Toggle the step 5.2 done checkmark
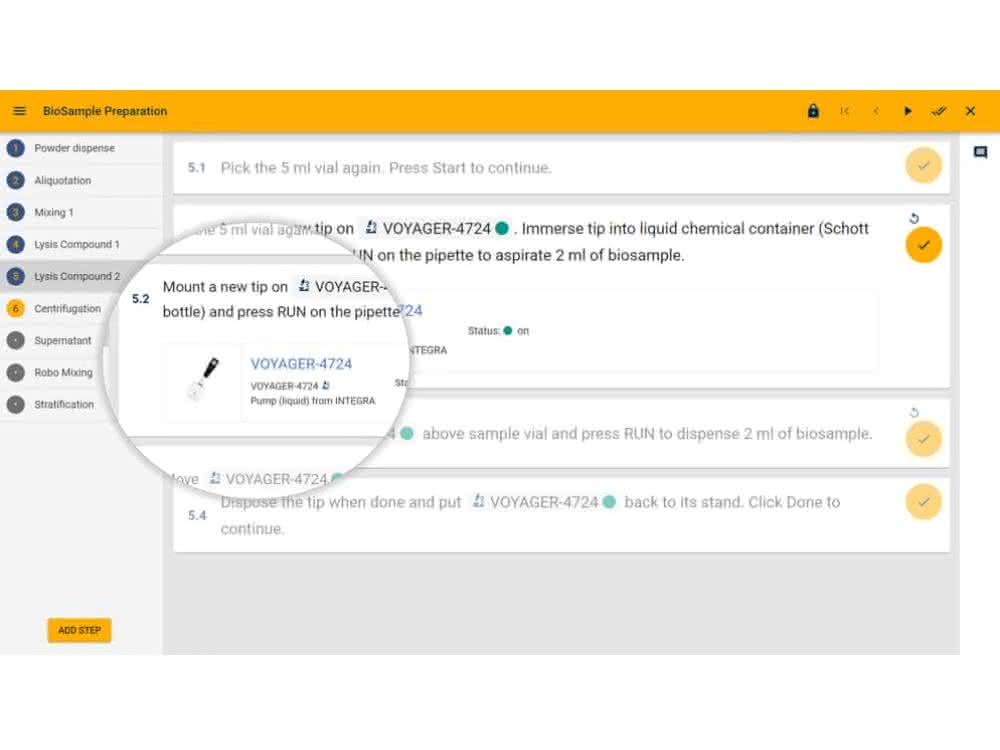This screenshot has width=1000, height=750. [923, 245]
